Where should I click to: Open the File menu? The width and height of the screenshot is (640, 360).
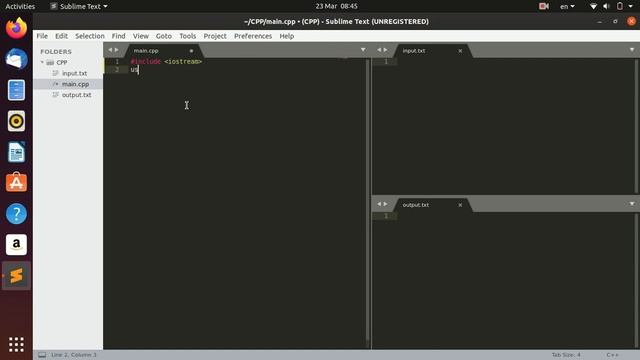click(x=42, y=36)
